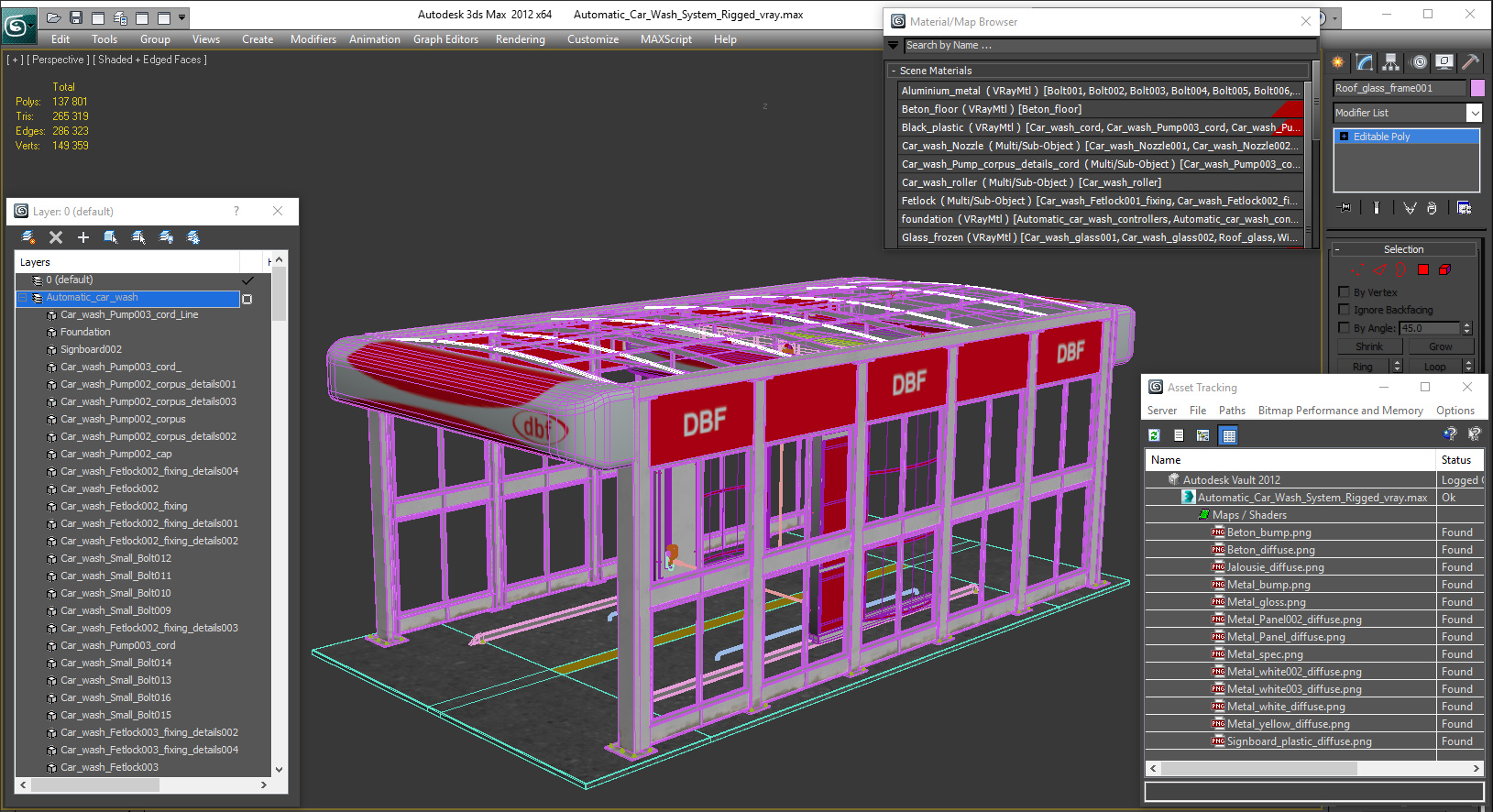The width and height of the screenshot is (1493, 812).
Task: Click the By Angle spinner arrows
Action: click(1466, 328)
